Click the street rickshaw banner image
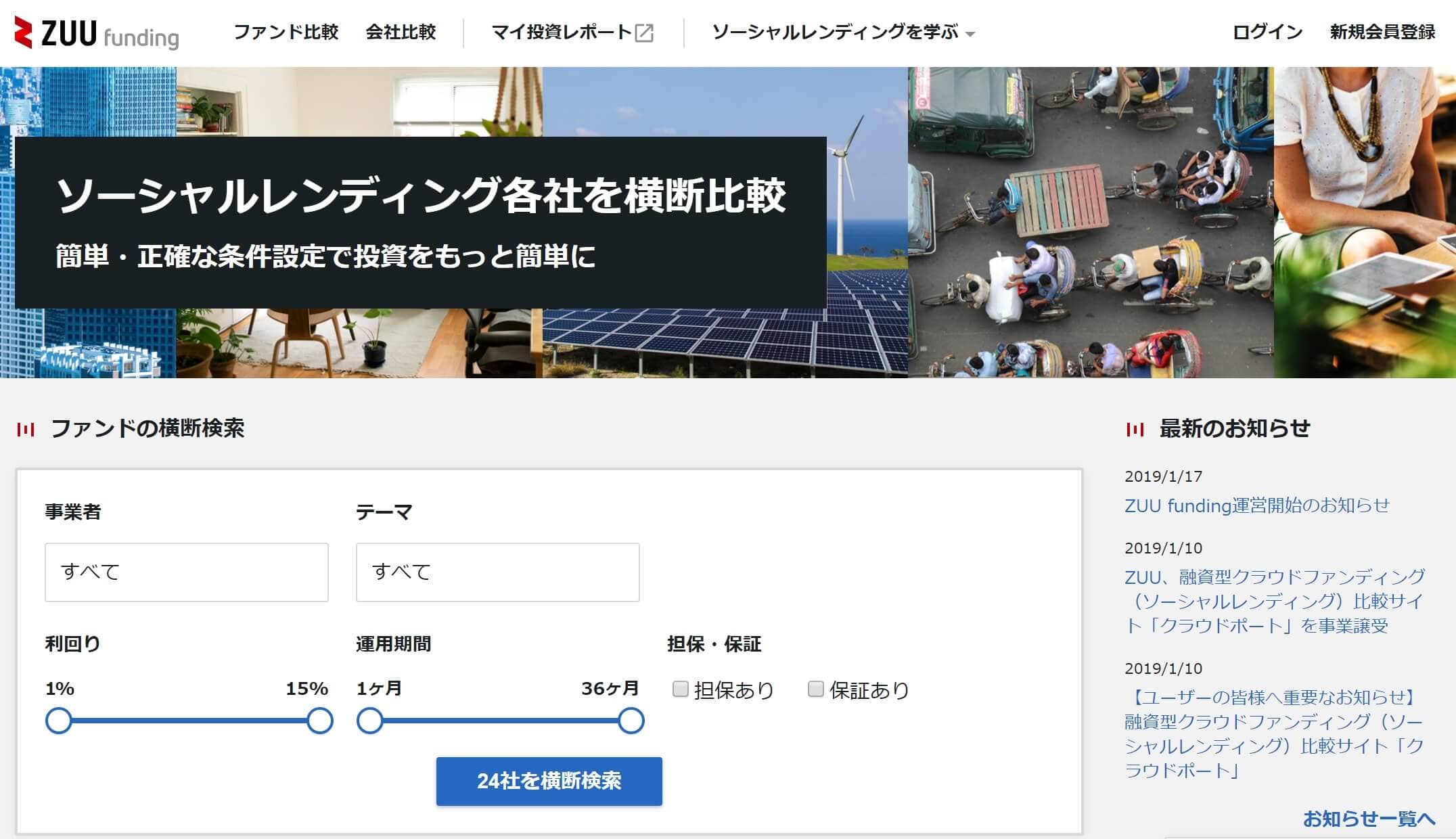Screen dimensions: 1456x839 1091,223
